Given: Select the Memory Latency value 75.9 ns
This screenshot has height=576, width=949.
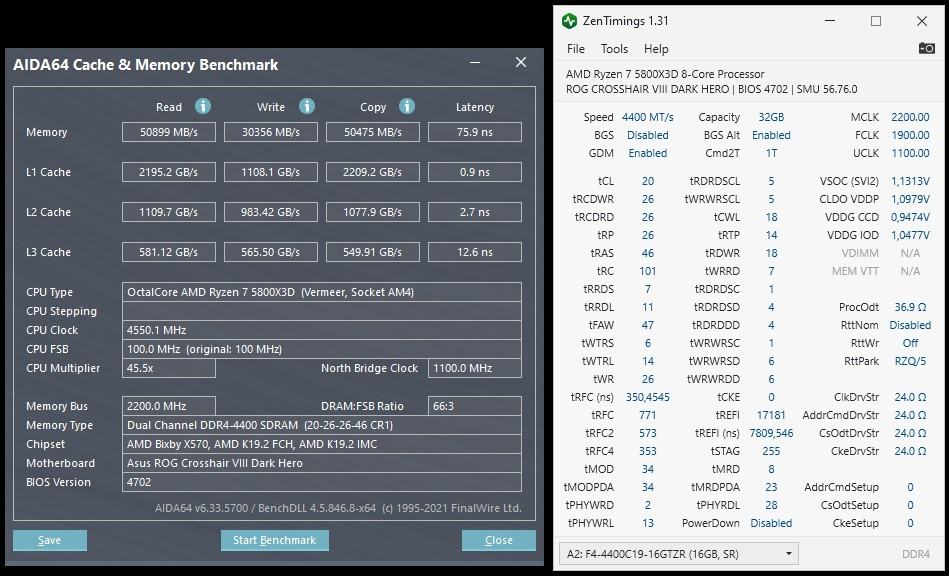Looking at the screenshot, I should click(x=474, y=132).
